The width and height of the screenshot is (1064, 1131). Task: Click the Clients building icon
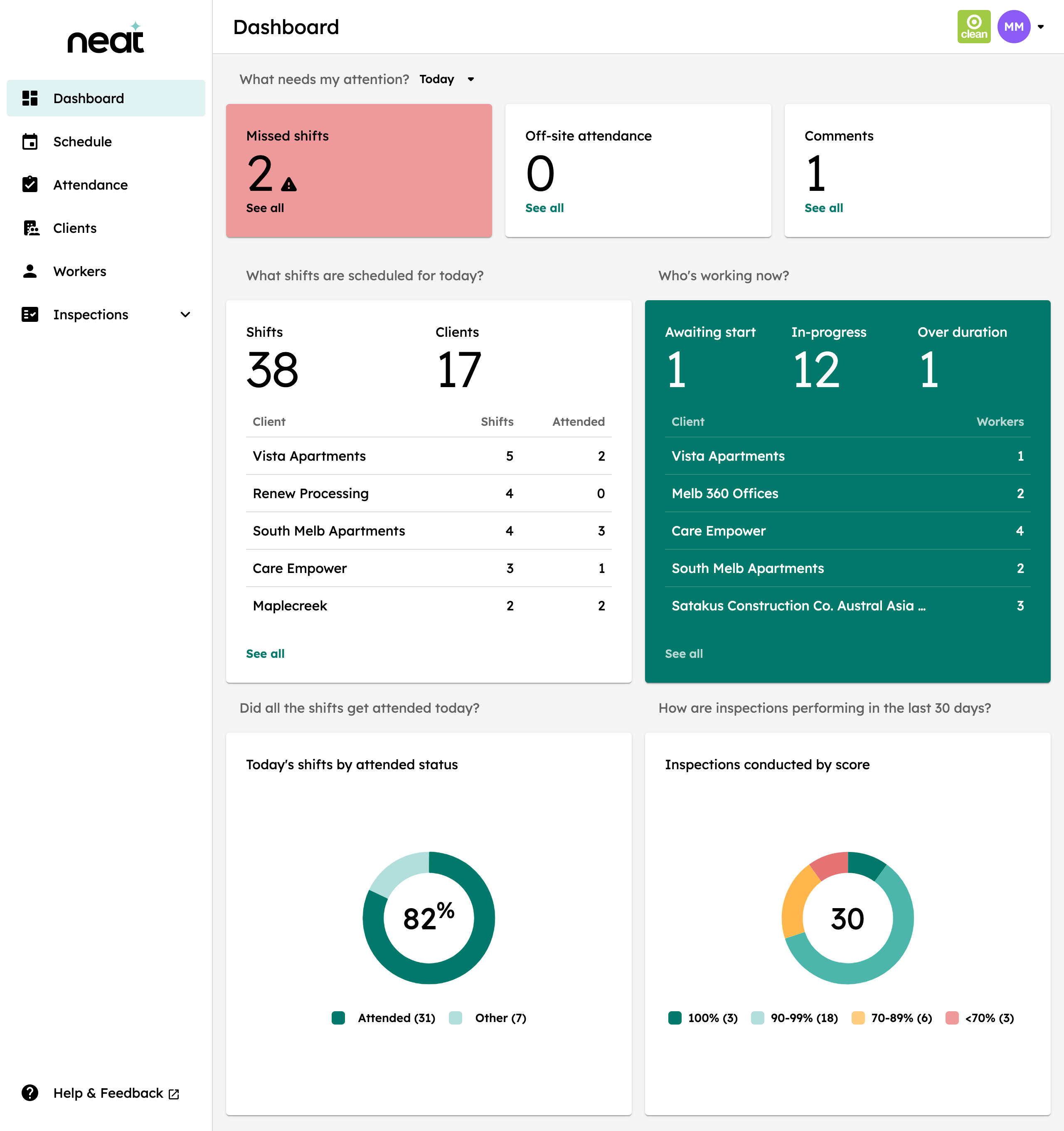click(31, 227)
